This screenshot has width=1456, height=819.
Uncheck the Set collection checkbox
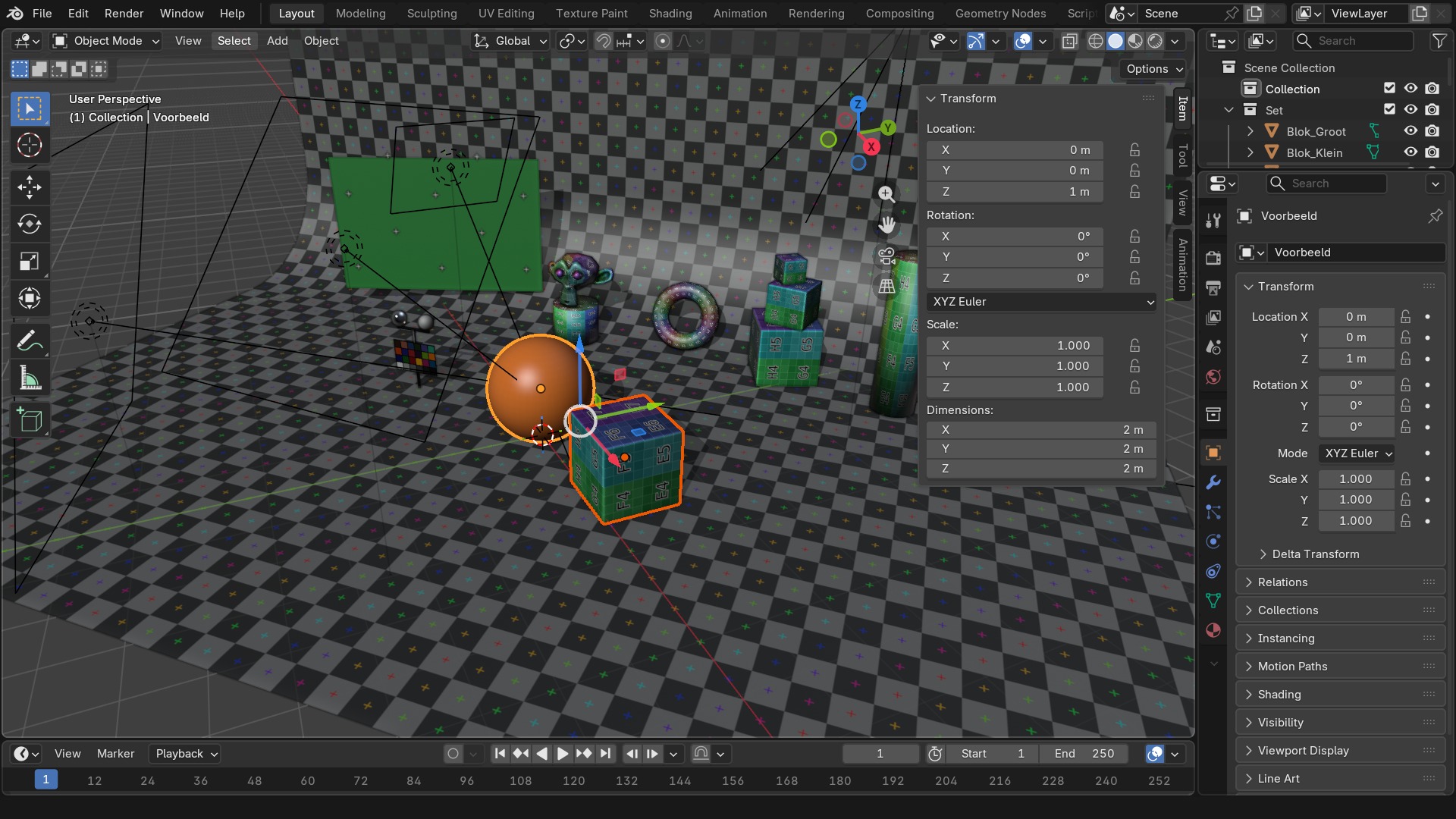(x=1389, y=110)
